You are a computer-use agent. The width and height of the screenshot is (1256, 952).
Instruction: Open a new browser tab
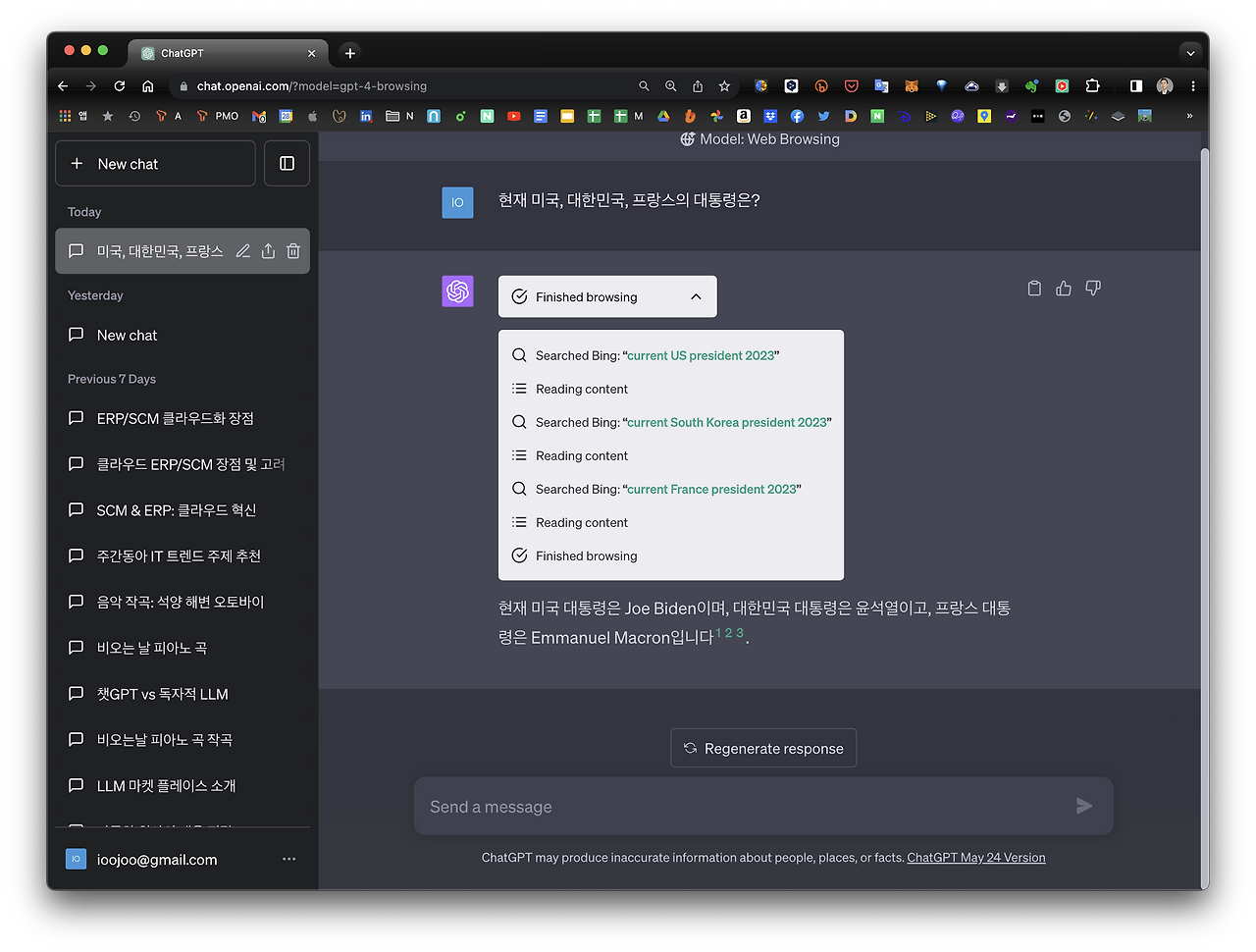[x=350, y=53]
